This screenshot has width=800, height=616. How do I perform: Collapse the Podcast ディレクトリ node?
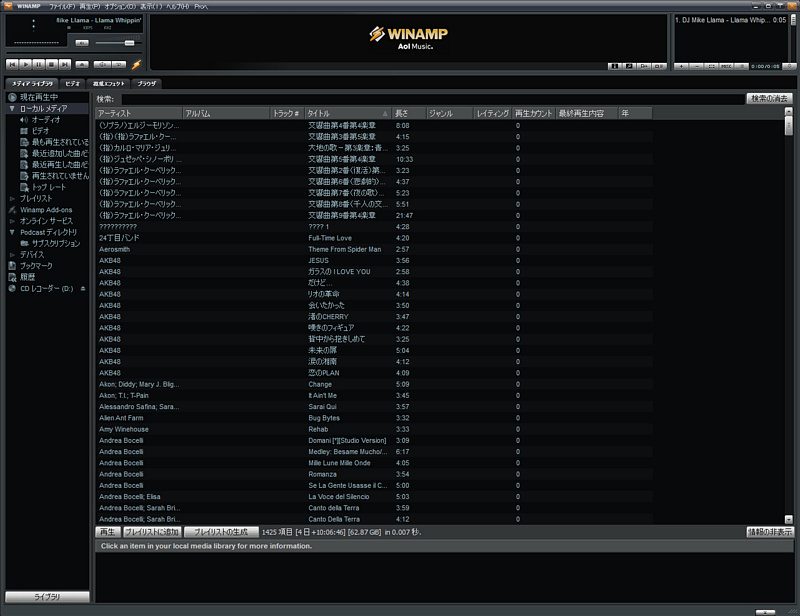(12, 232)
